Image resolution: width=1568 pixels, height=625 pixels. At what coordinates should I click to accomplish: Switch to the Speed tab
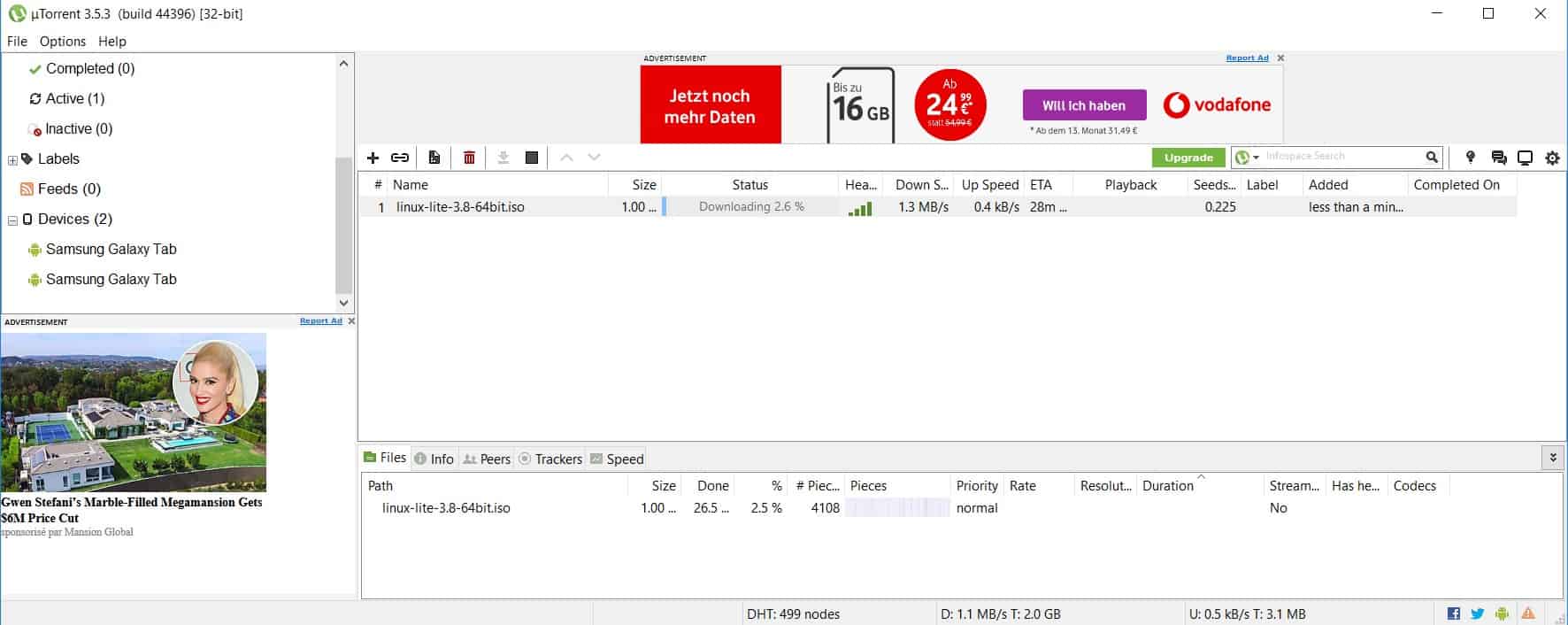[x=617, y=459]
